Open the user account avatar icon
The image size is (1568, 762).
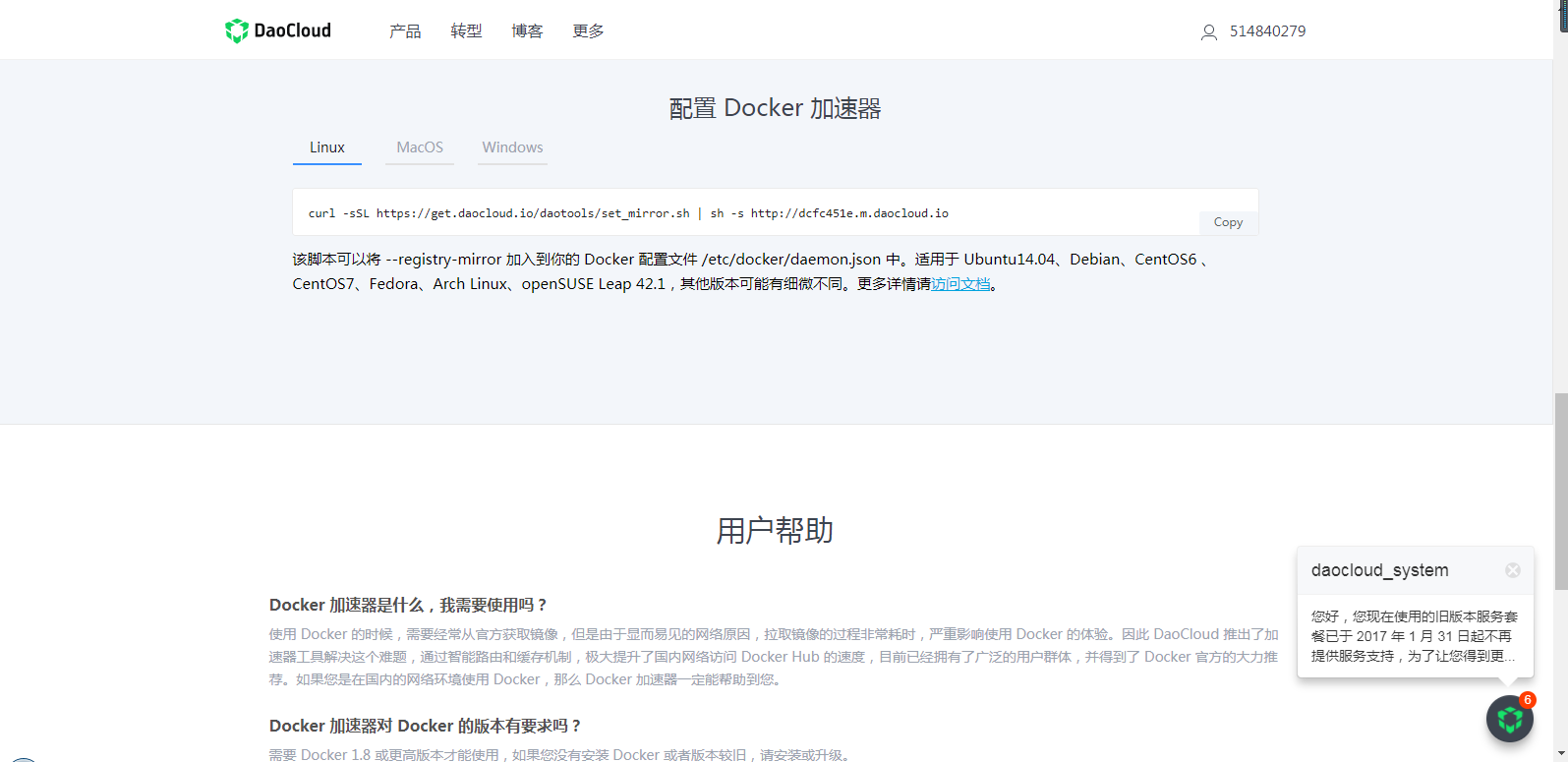(x=1209, y=32)
